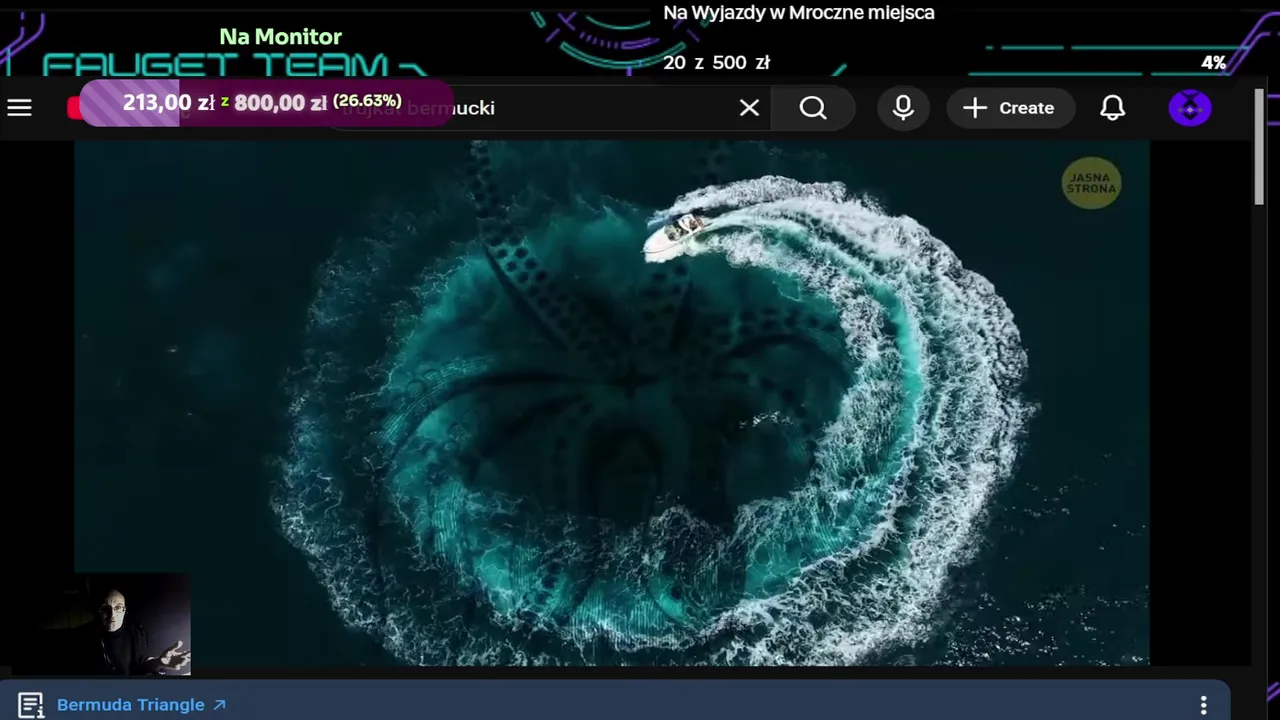Click the vertical page scrollbar thumb
This screenshot has width=1280, height=720.
pos(1259,148)
